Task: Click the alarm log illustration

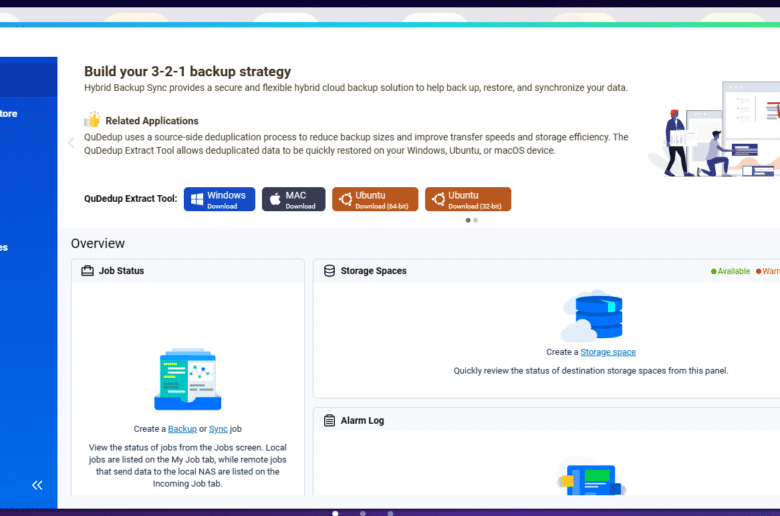Action: pyautogui.click(x=591, y=477)
